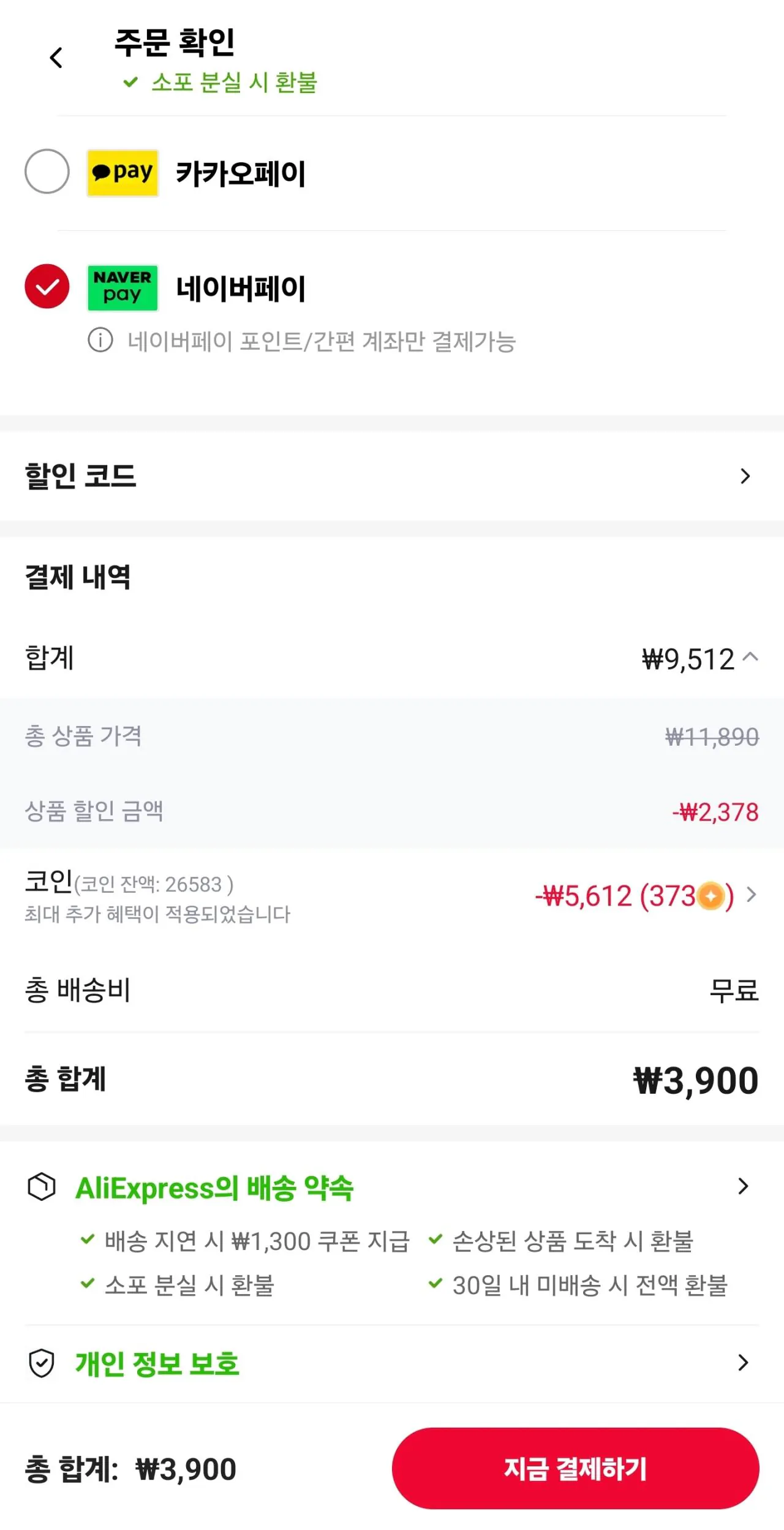Tap the back arrow icon
Screen dimensions: 784x1530
coord(56,58)
